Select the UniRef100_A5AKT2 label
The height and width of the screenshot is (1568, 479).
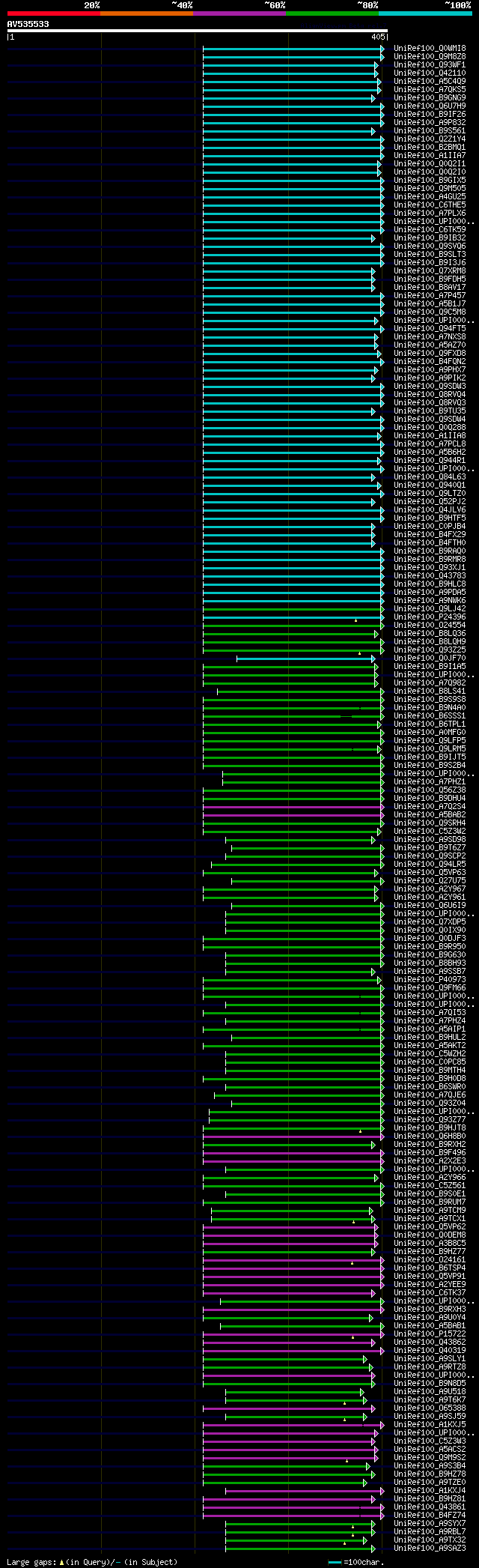click(x=430, y=1046)
